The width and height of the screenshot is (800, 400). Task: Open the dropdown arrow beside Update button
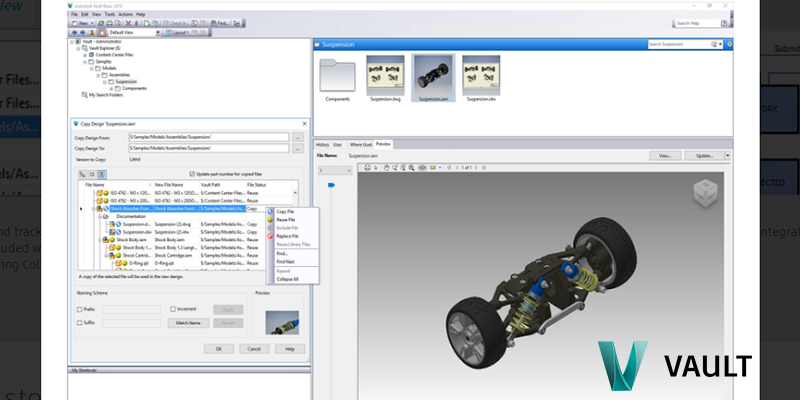pos(727,156)
